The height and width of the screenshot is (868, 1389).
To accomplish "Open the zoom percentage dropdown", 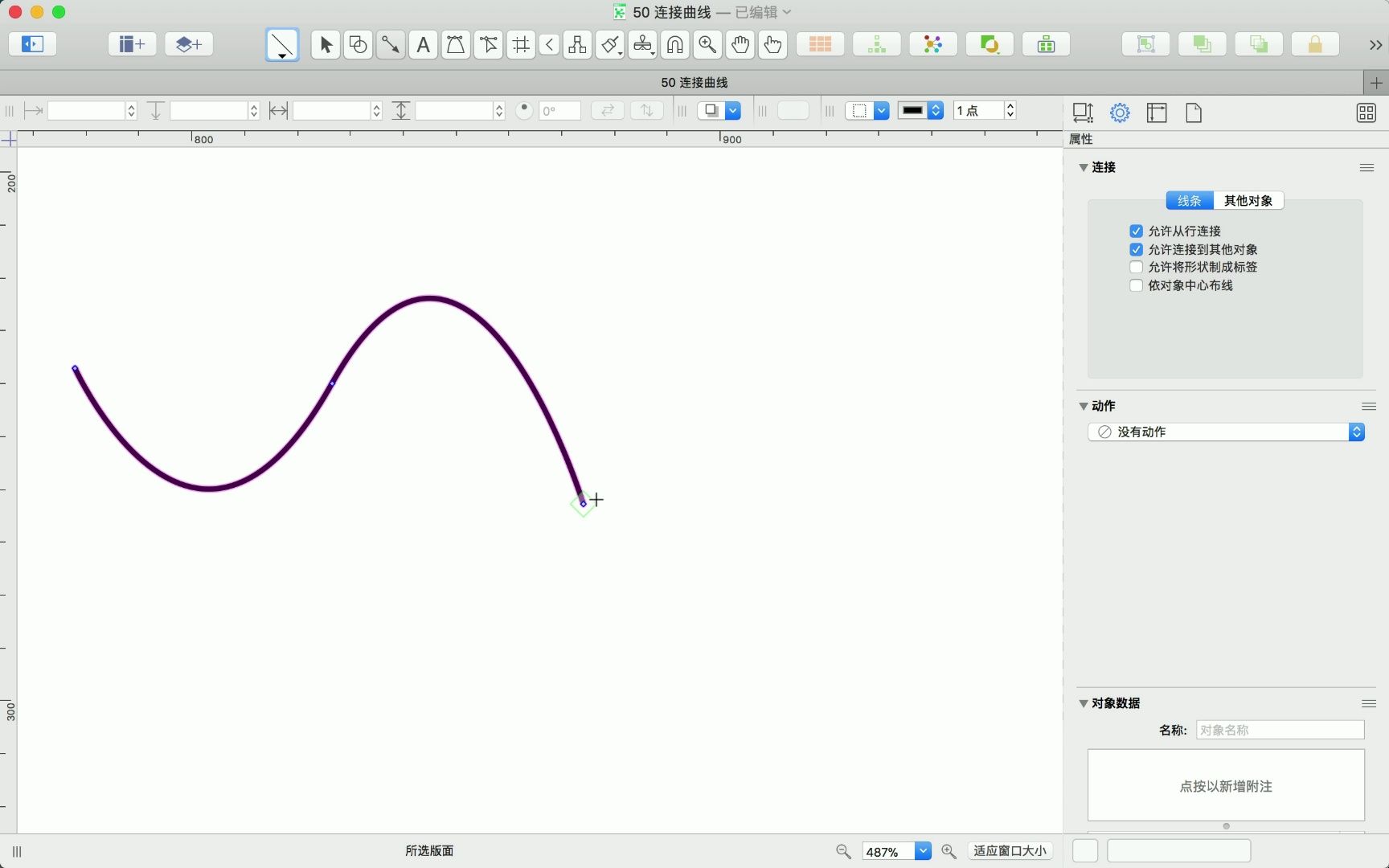I will click(923, 851).
